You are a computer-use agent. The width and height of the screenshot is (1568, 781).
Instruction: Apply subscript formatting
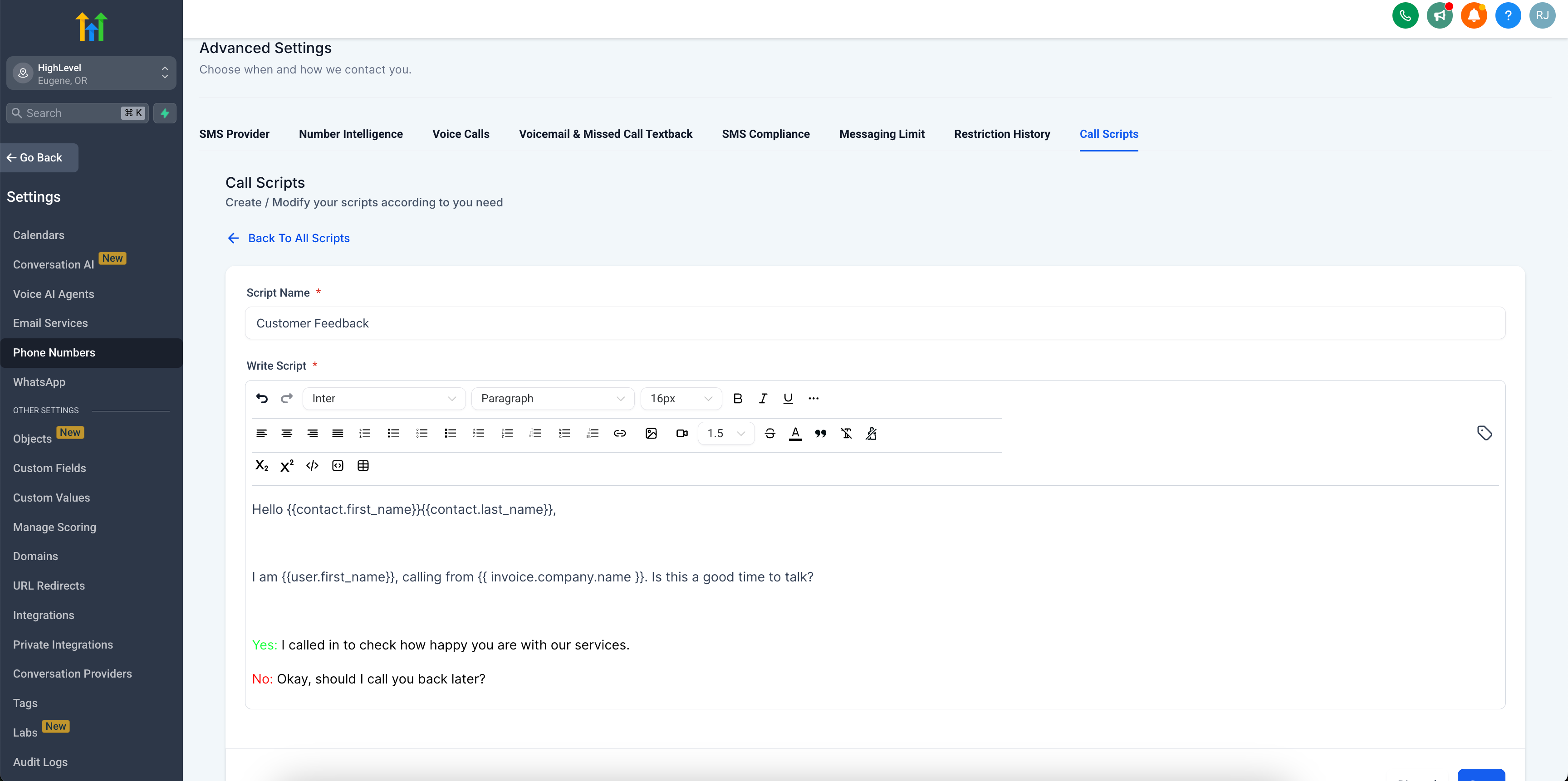tap(262, 465)
